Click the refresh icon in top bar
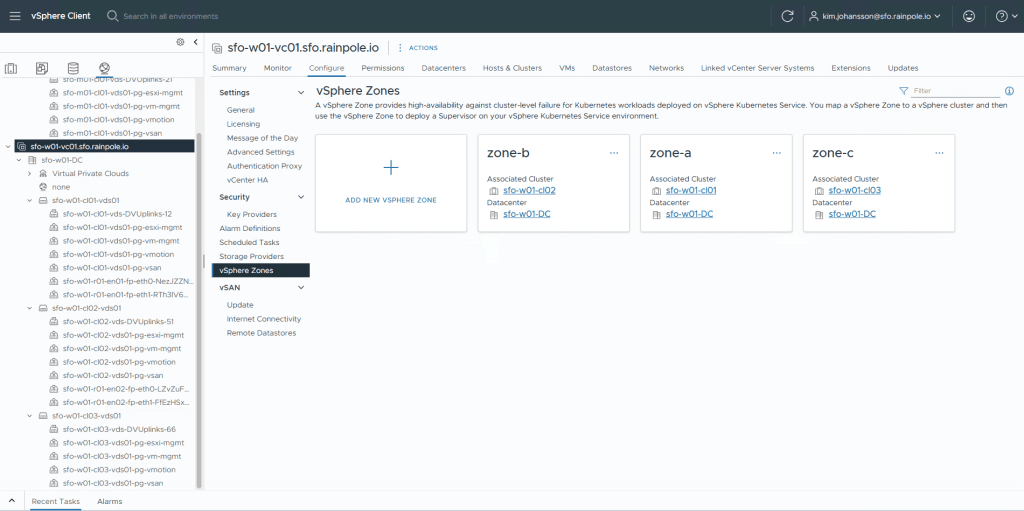The height and width of the screenshot is (511, 1024). [x=787, y=16]
